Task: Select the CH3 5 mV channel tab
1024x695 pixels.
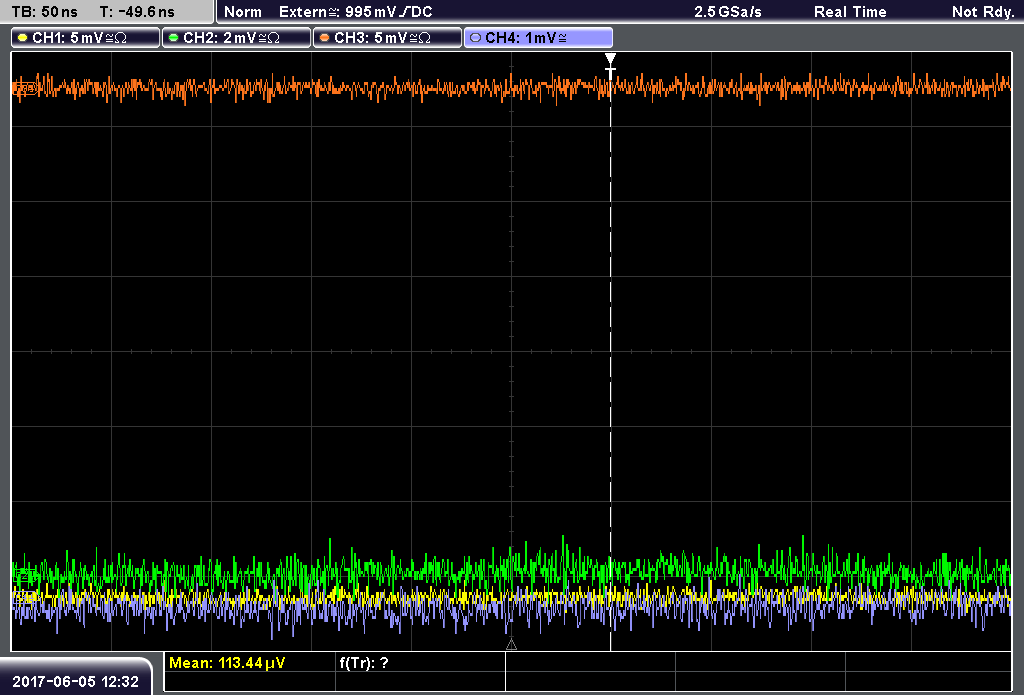Action: 387,38
